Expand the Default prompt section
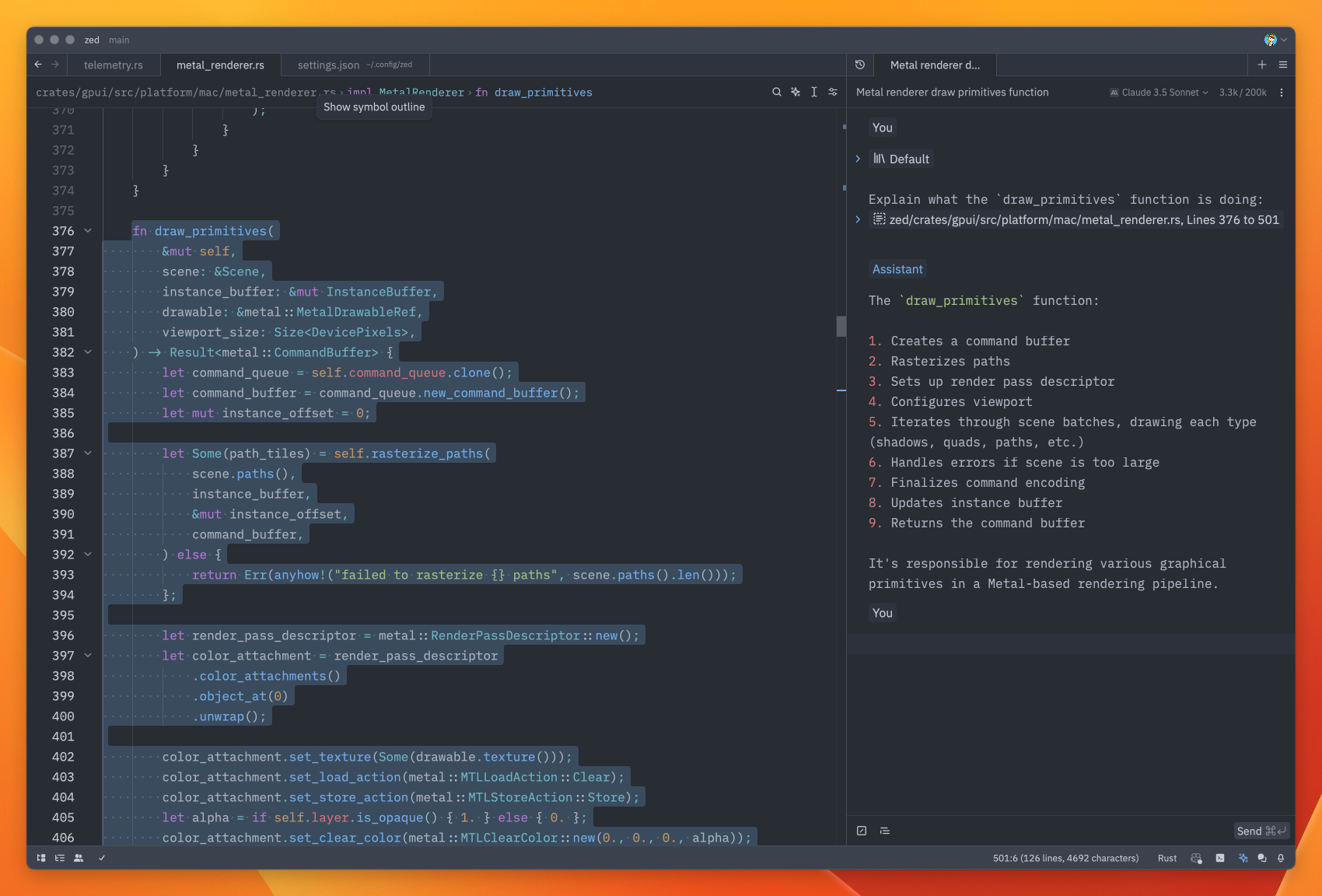Viewport: 1322px width, 896px height. tap(858, 159)
